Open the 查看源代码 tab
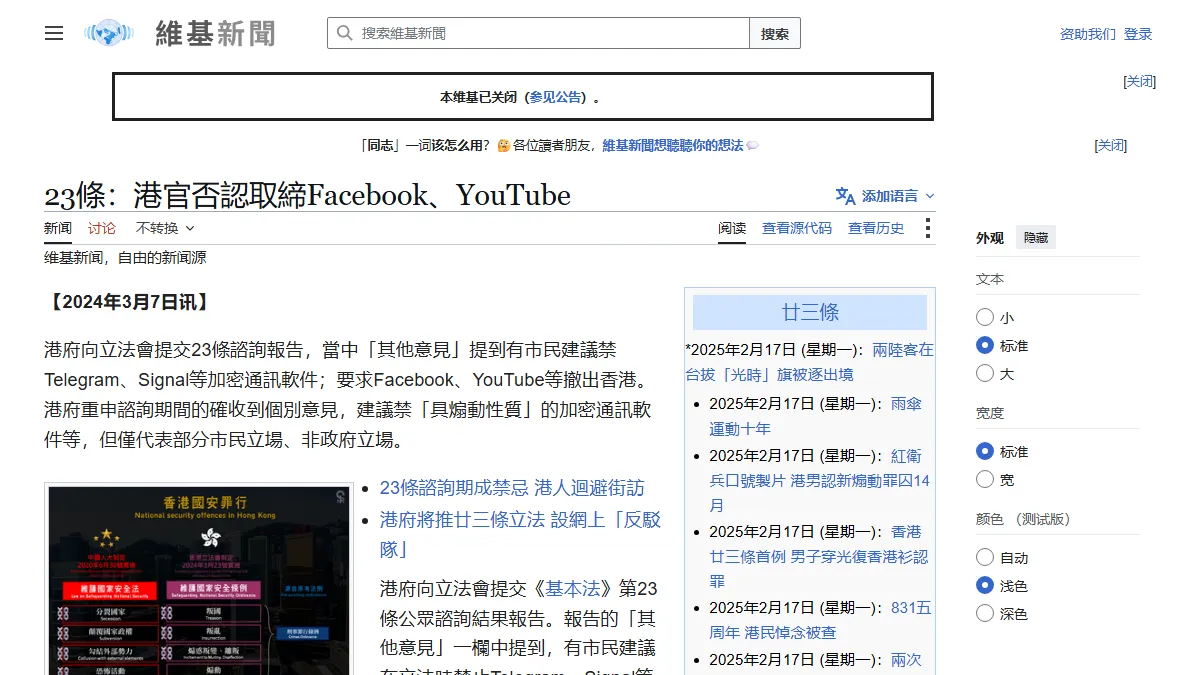The width and height of the screenshot is (1200, 675). click(x=797, y=228)
